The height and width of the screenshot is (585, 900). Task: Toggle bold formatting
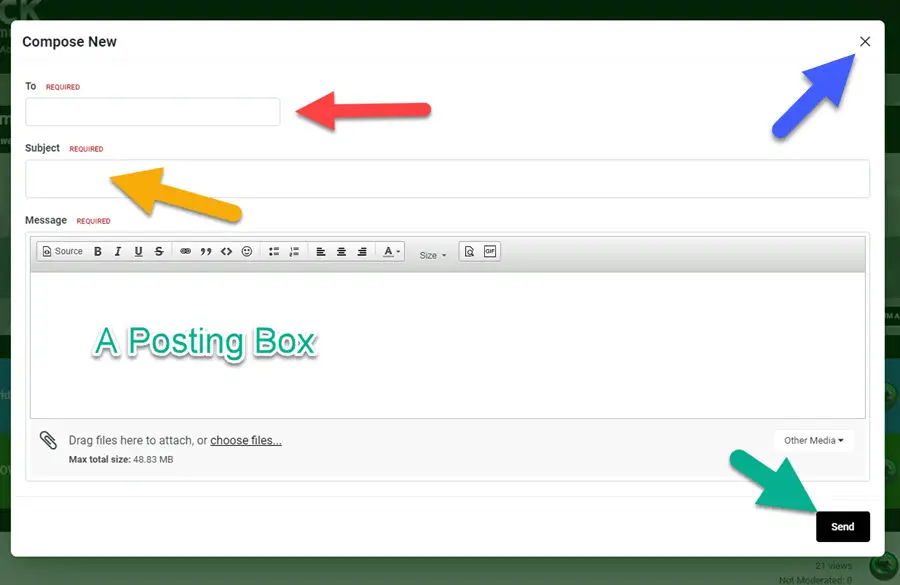click(98, 252)
